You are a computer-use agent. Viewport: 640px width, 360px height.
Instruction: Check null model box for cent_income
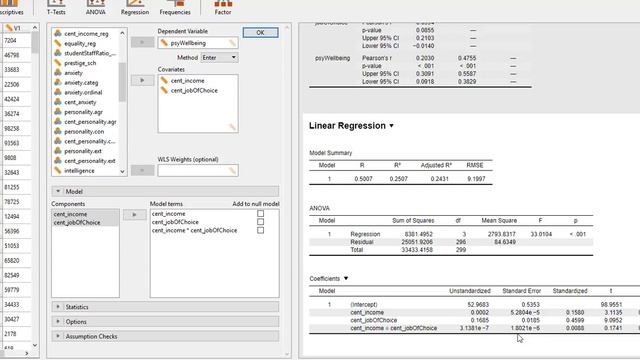click(x=260, y=213)
